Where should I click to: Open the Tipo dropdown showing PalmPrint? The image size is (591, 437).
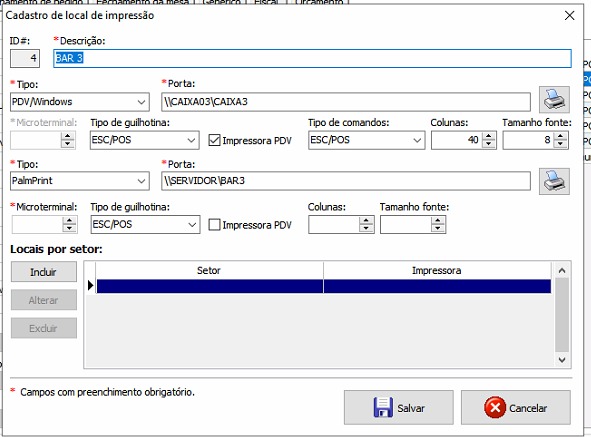coord(141,181)
